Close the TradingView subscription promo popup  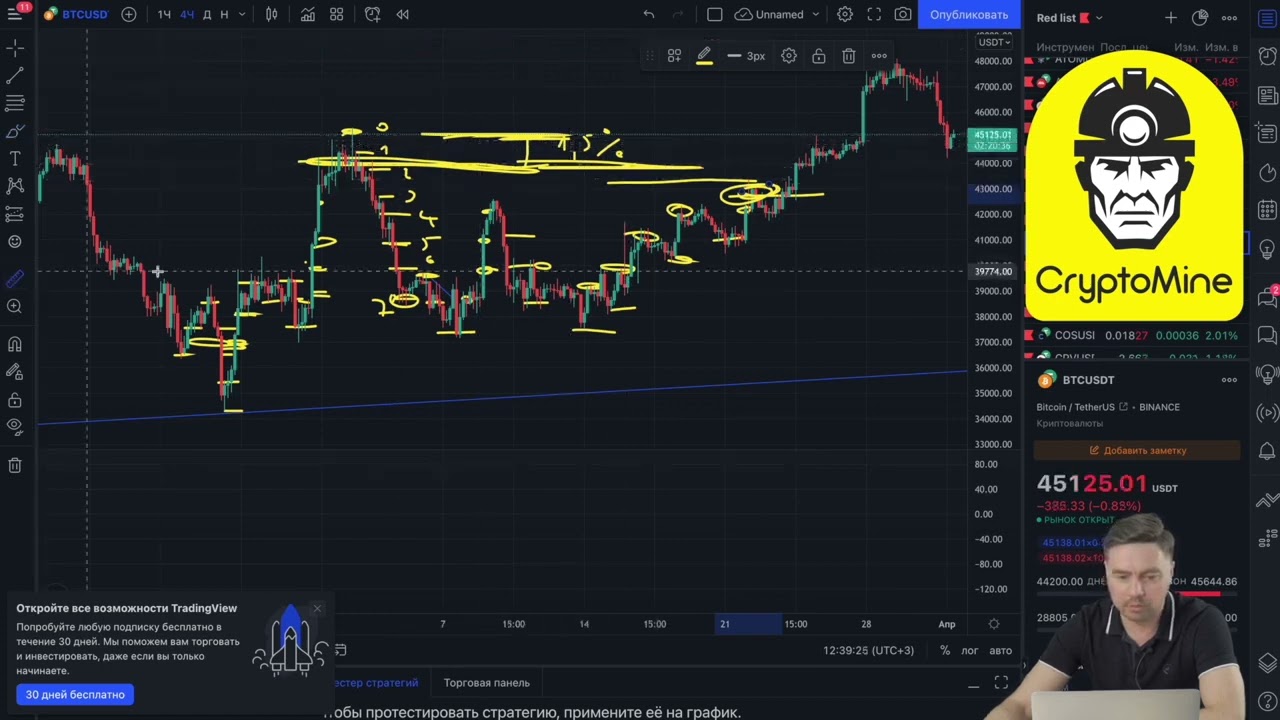coord(317,608)
